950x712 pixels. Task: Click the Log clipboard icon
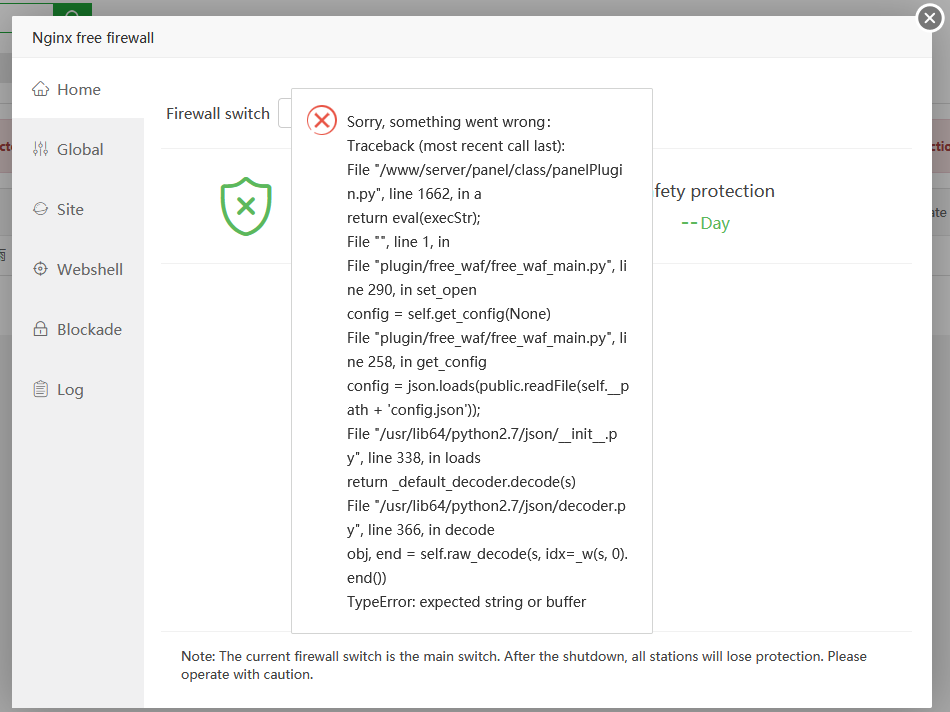pyautogui.click(x=41, y=389)
